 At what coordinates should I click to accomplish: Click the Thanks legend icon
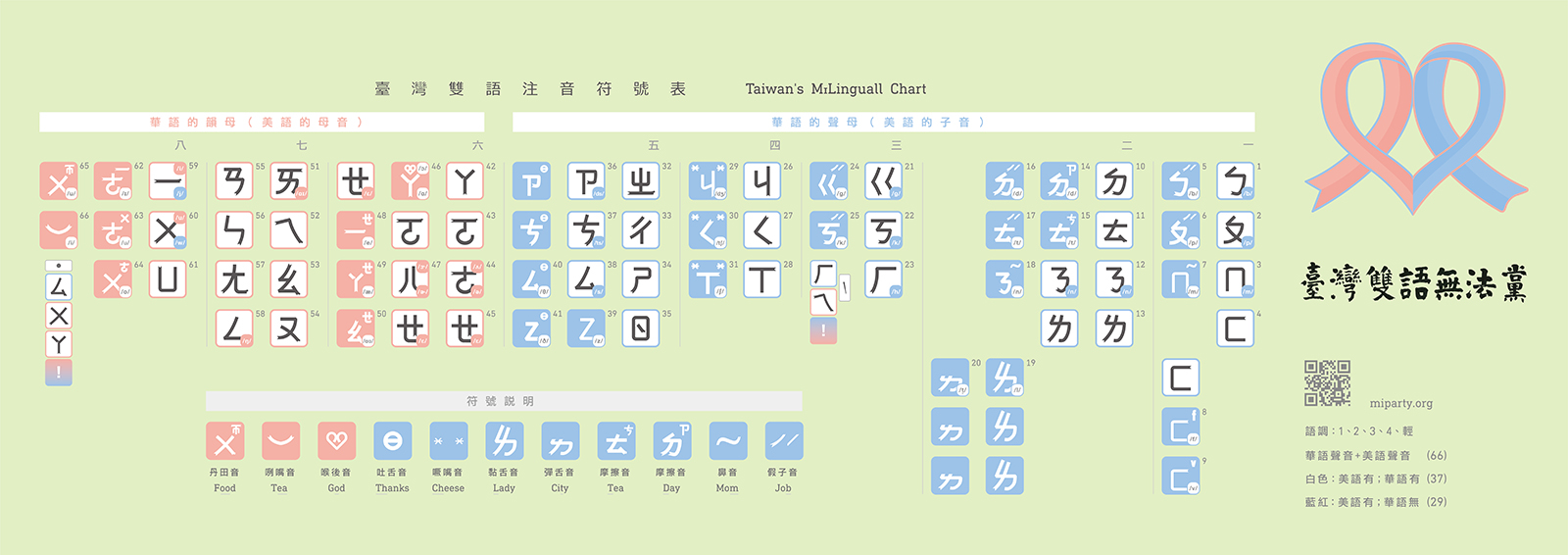[x=392, y=441]
